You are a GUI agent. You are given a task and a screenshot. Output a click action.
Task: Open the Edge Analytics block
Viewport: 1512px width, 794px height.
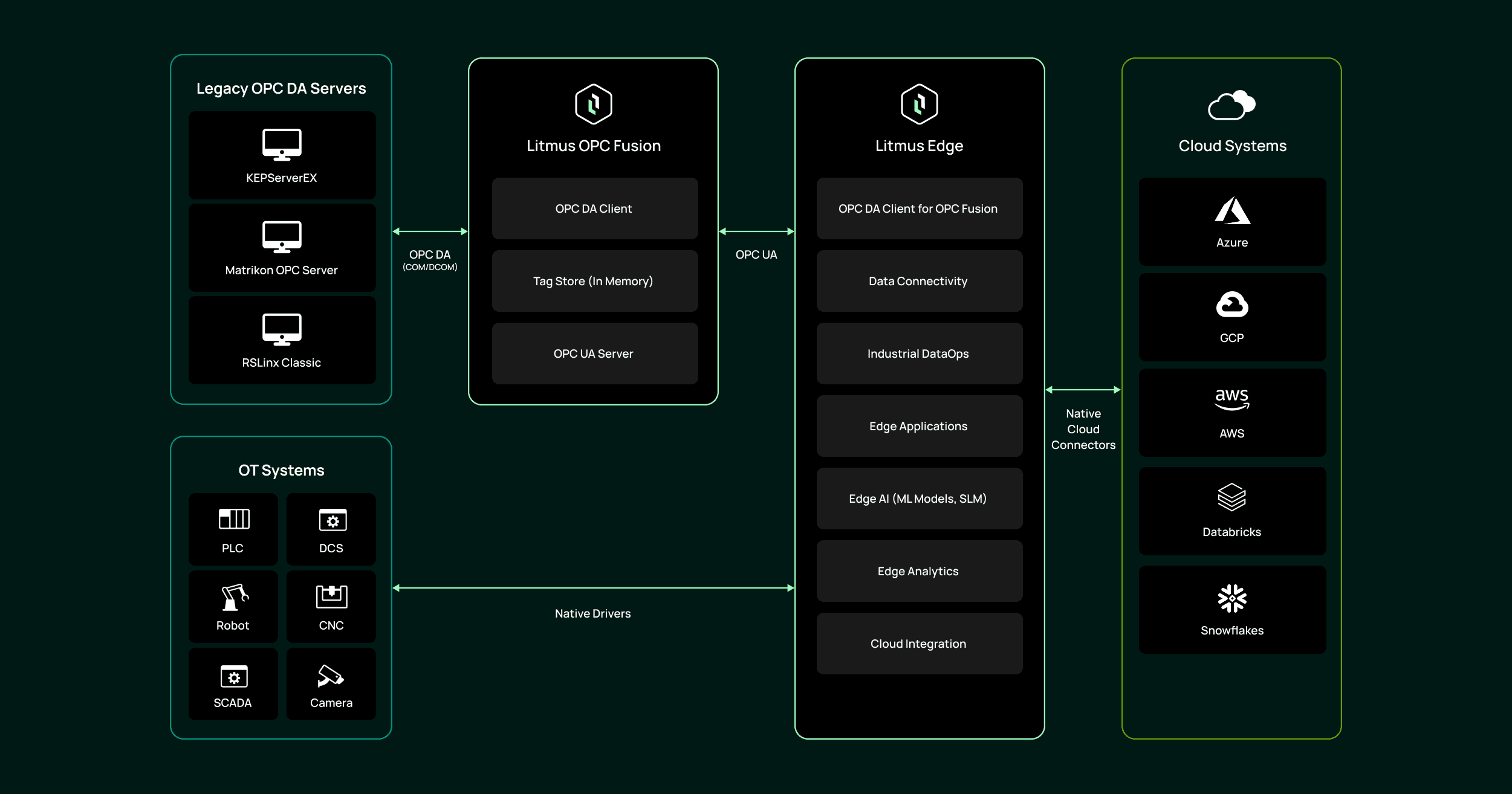(x=920, y=571)
